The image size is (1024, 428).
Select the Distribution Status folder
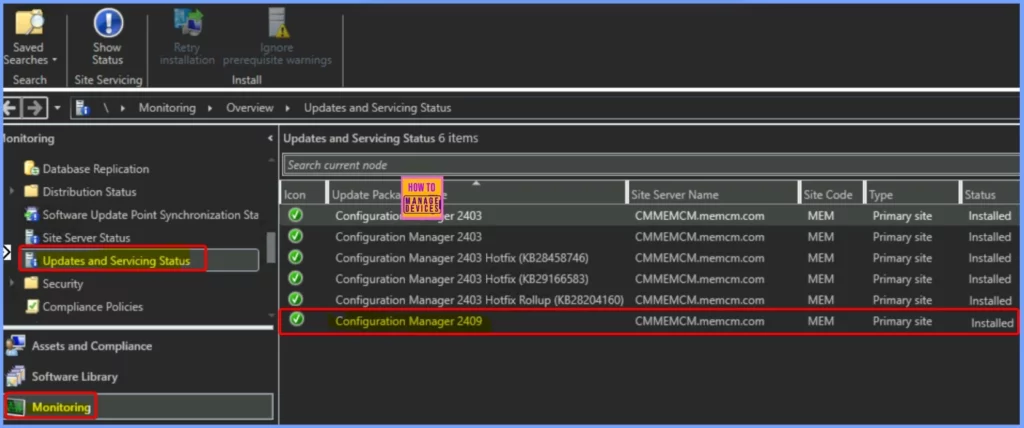tap(89, 192)
